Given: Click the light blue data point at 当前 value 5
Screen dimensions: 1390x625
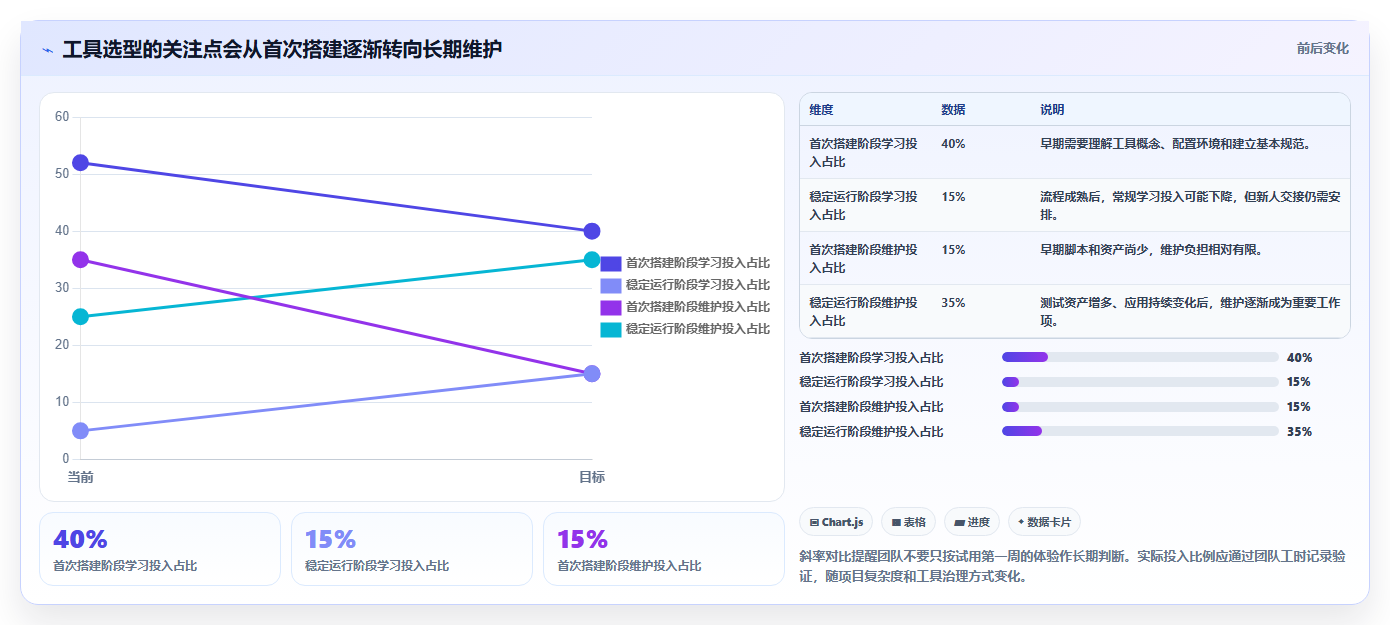Looking at the screenshot, I should coord(81,431).
